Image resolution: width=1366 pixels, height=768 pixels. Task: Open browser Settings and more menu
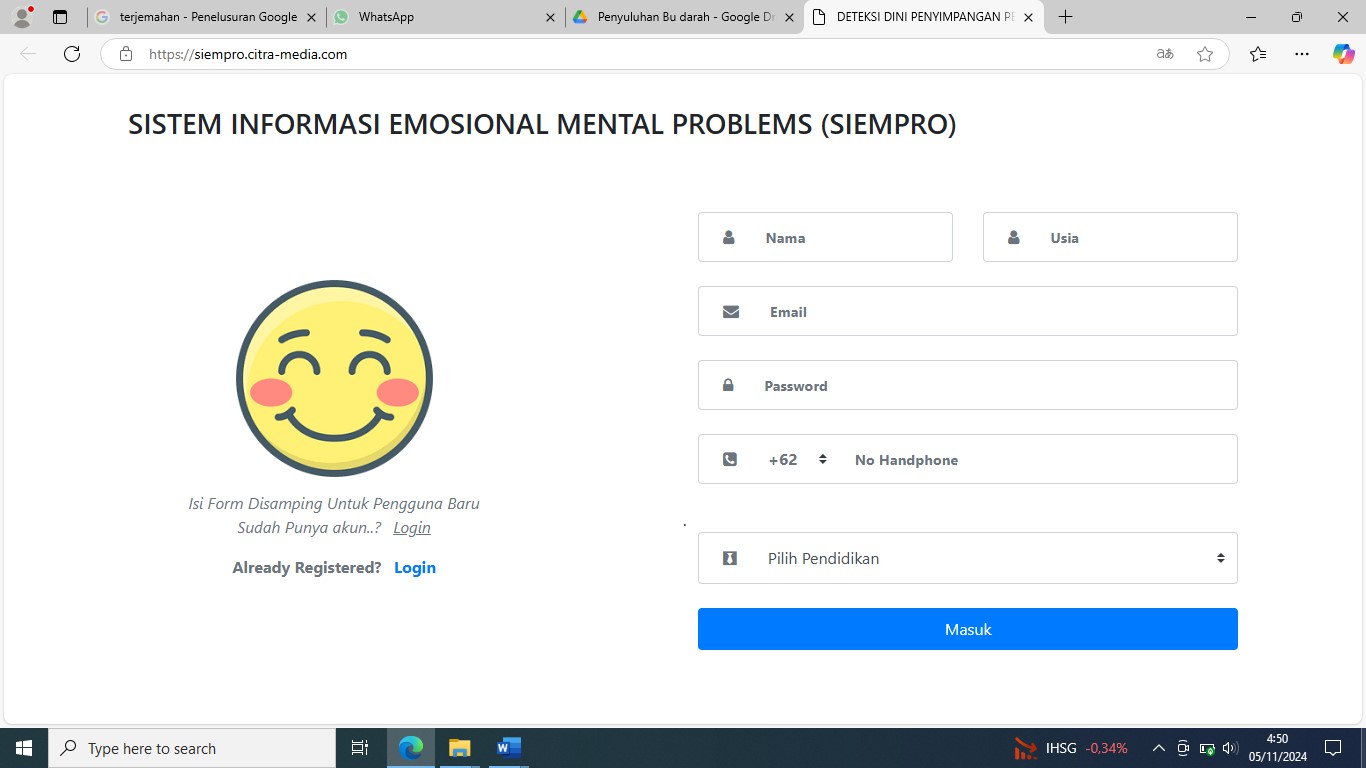click(x=1301, y=54)
